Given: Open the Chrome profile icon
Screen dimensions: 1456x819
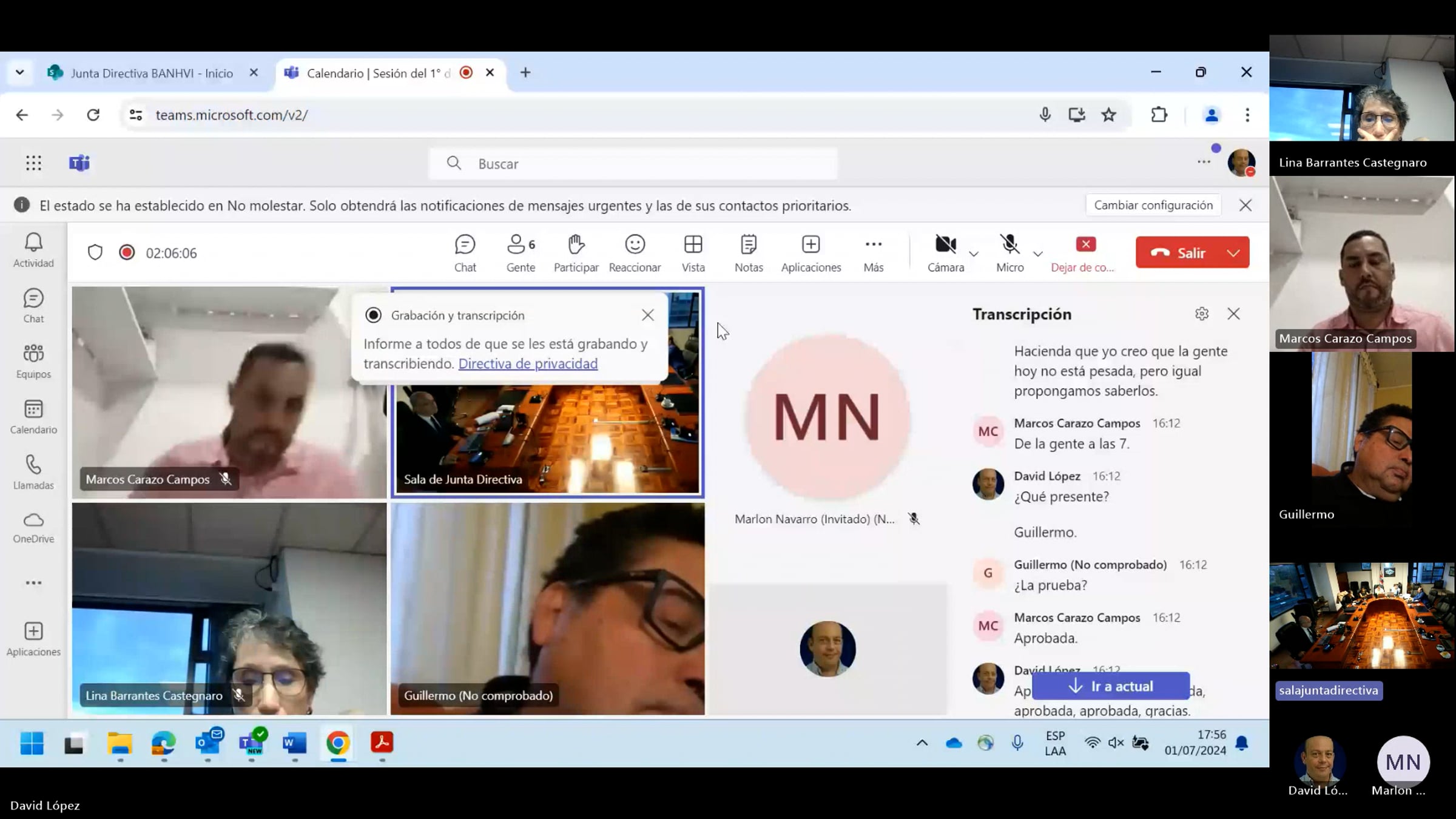Looking at the screenshot, I should pos(1212,115).
